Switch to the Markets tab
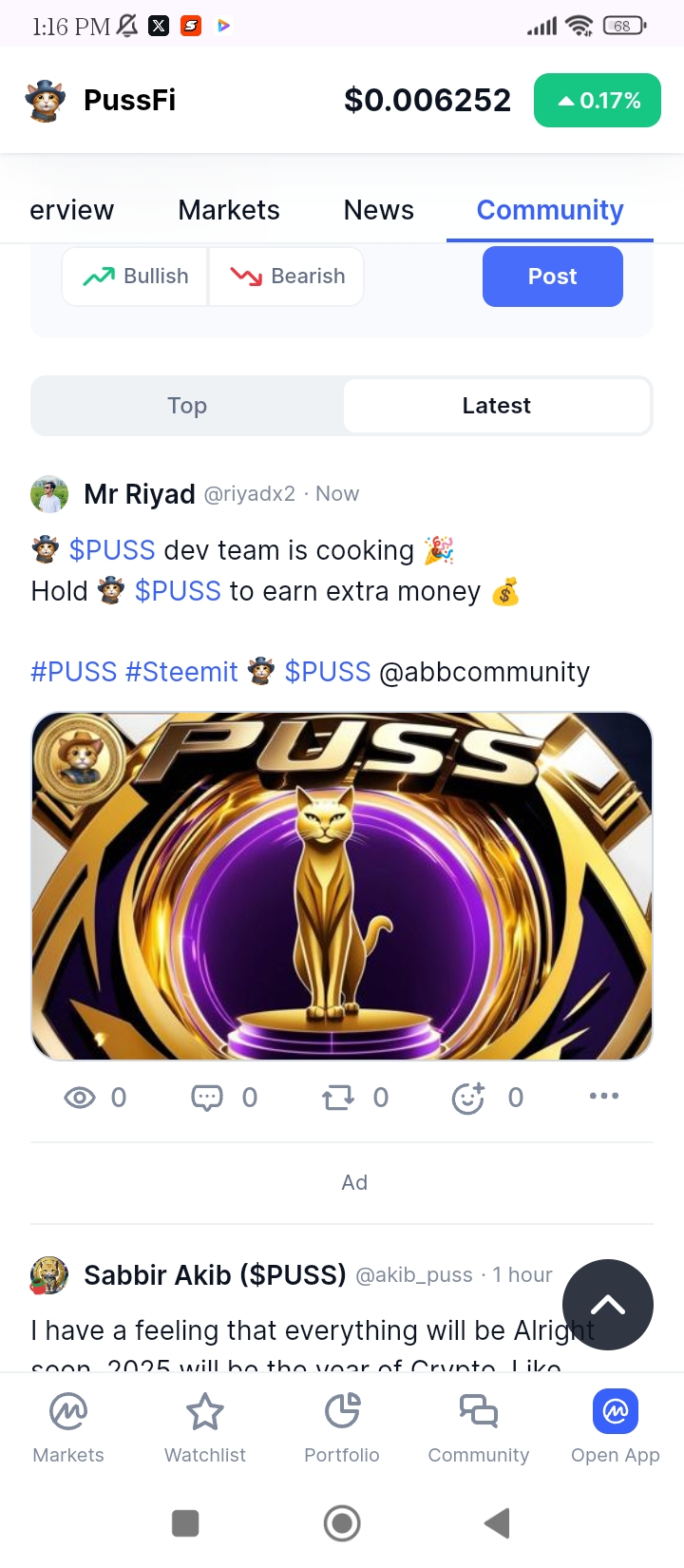This screenshot has height=1568, width=684. point(229,210)
